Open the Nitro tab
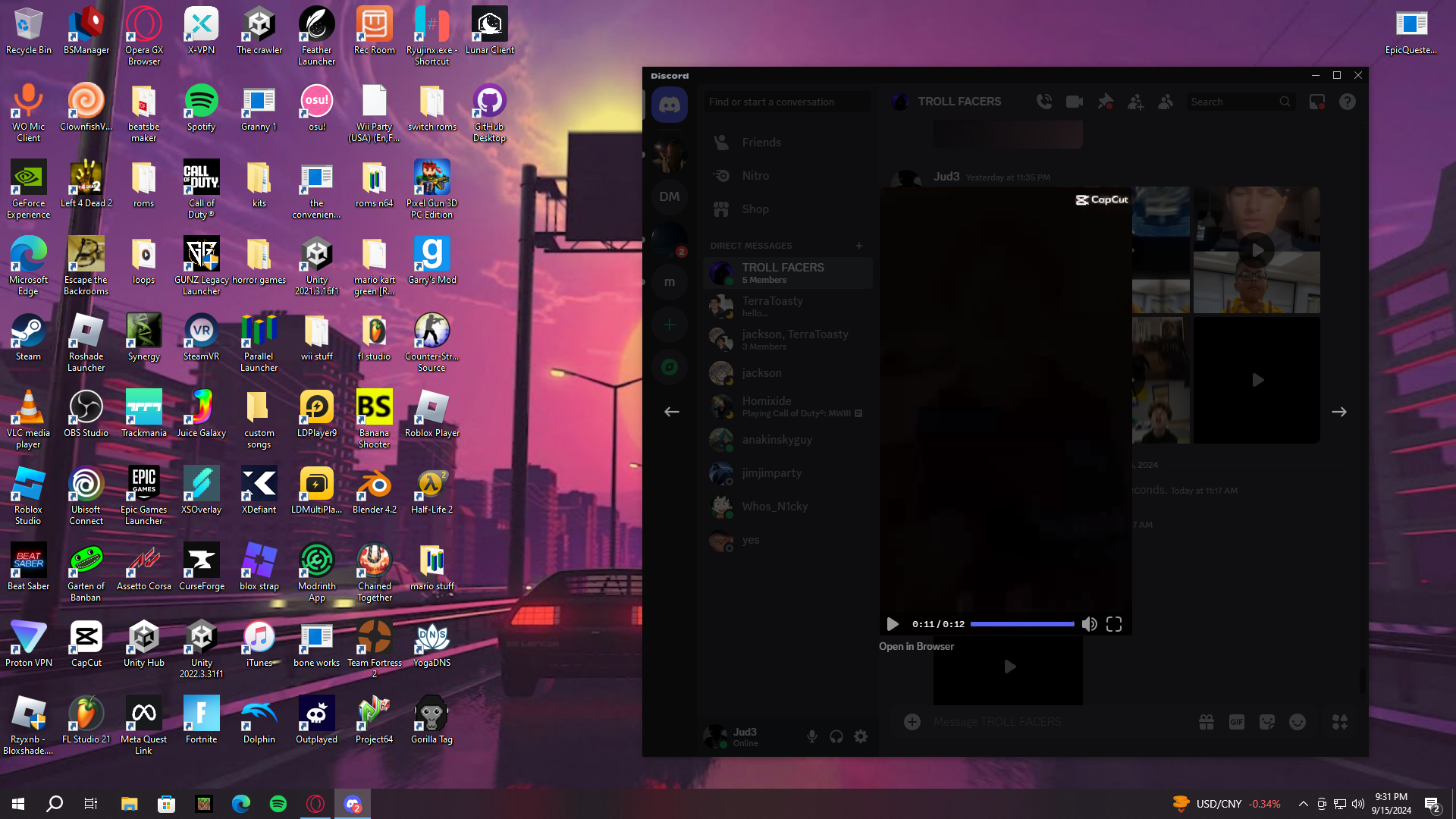 (755, 176)
